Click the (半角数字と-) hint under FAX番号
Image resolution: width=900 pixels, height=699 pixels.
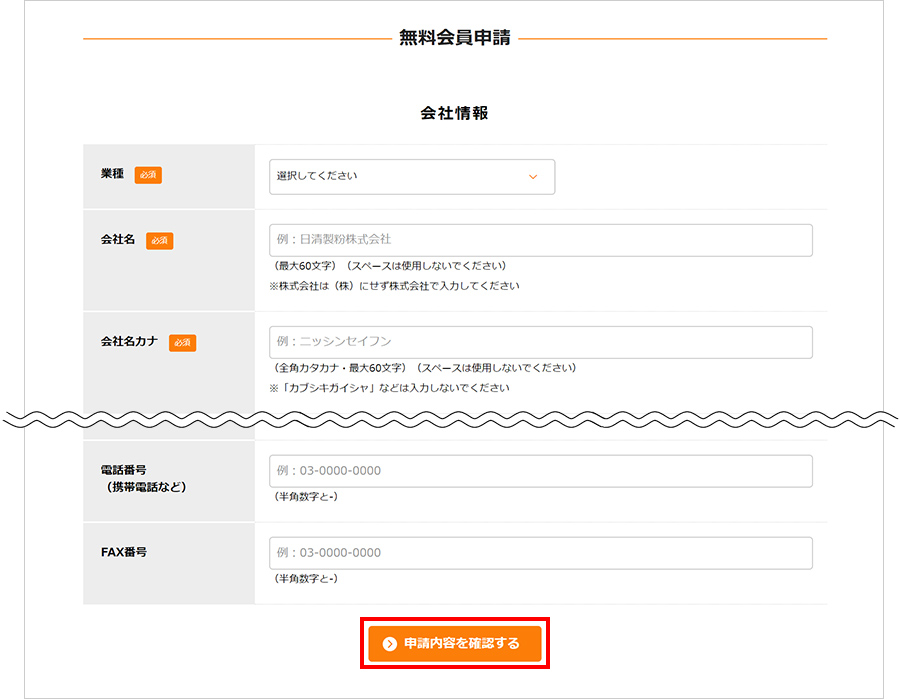point(306,578)
